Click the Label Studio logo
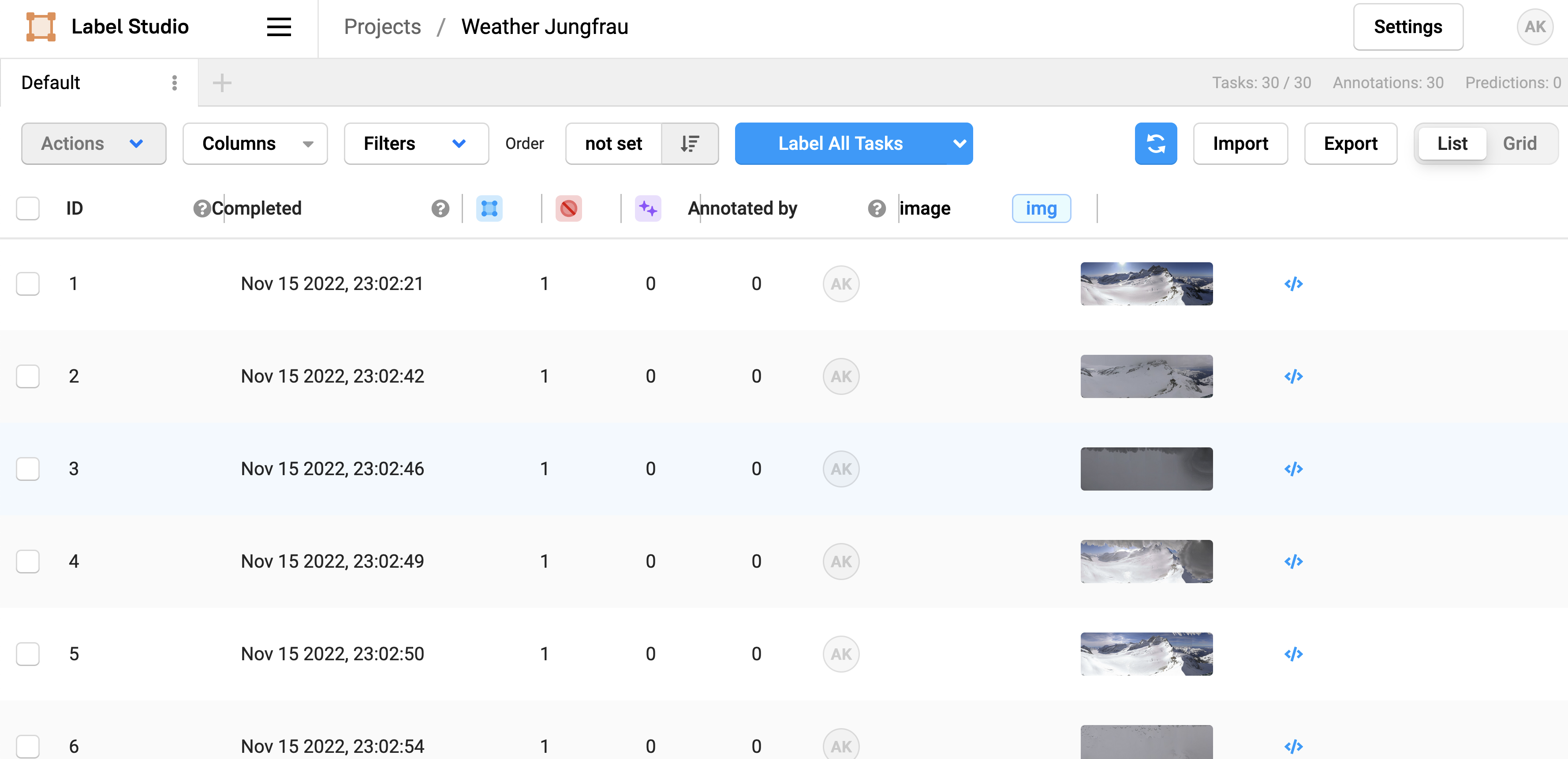Image resolution: width=1568 pixels, height=759 pixels. 41,27
